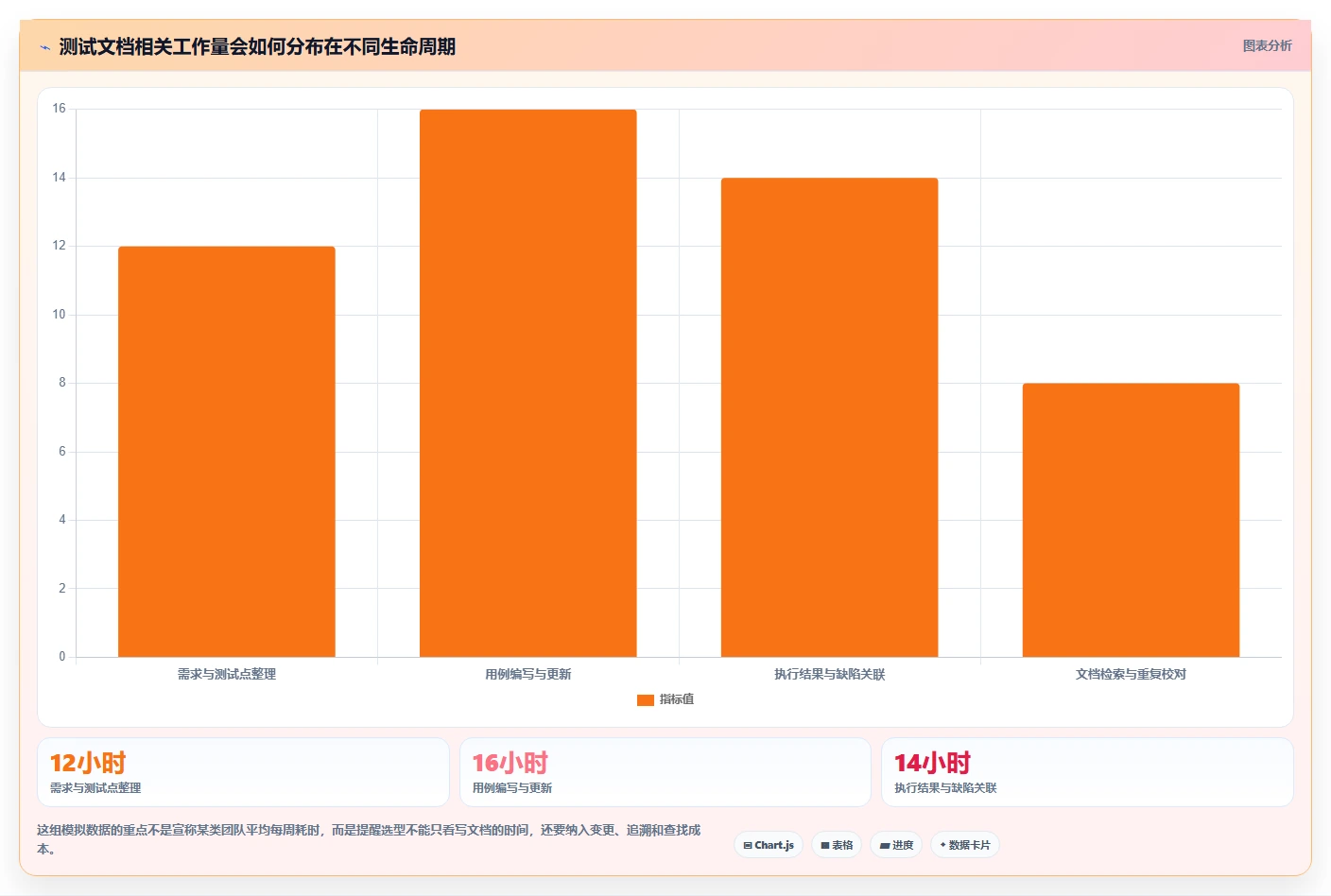Click the 文档检索与重复校对 axis label
Image resolution: width=1331 pixels, height=896 pixels.
pos(1131,674)
